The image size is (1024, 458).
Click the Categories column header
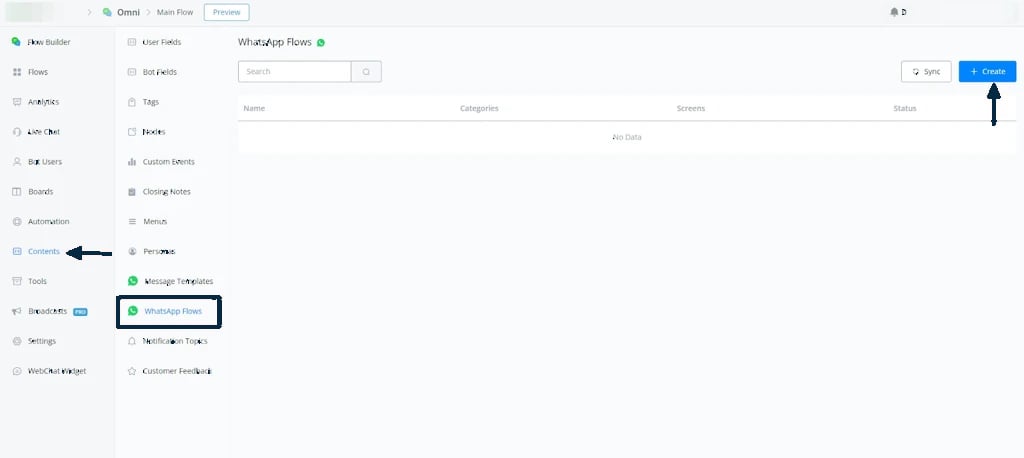(479, 108)
